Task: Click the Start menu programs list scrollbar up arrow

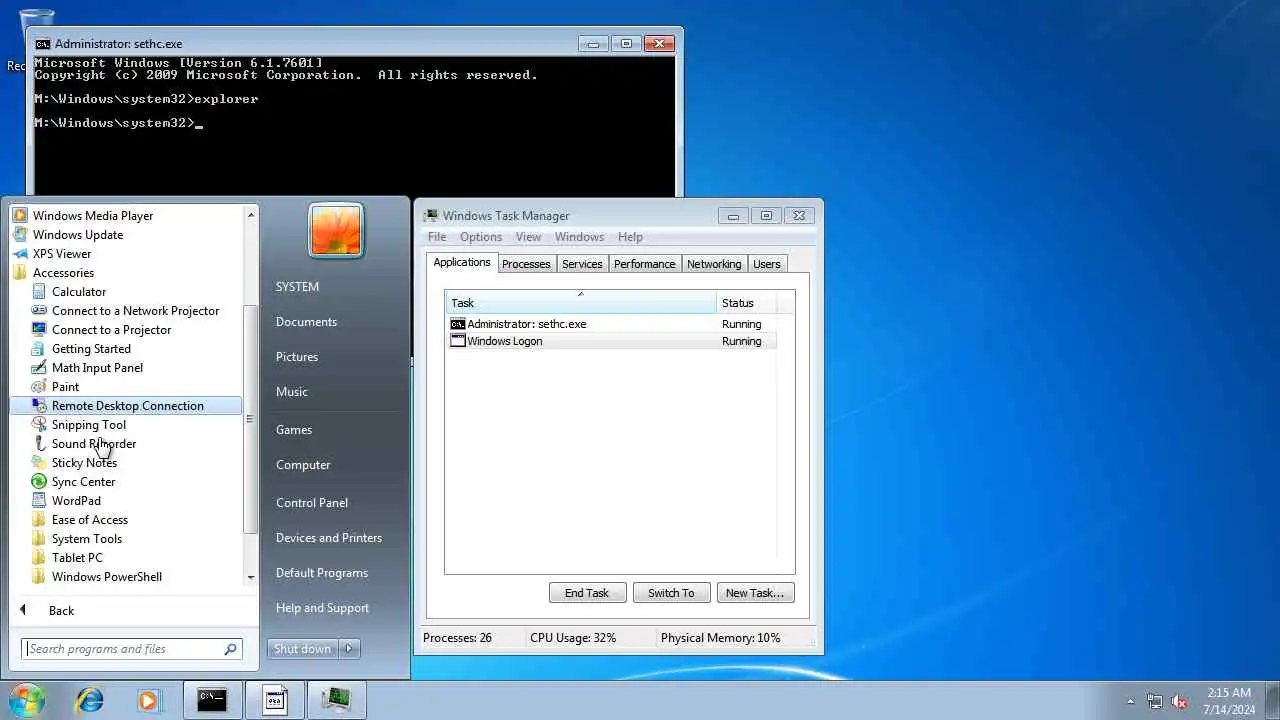Action: (251, 214)
